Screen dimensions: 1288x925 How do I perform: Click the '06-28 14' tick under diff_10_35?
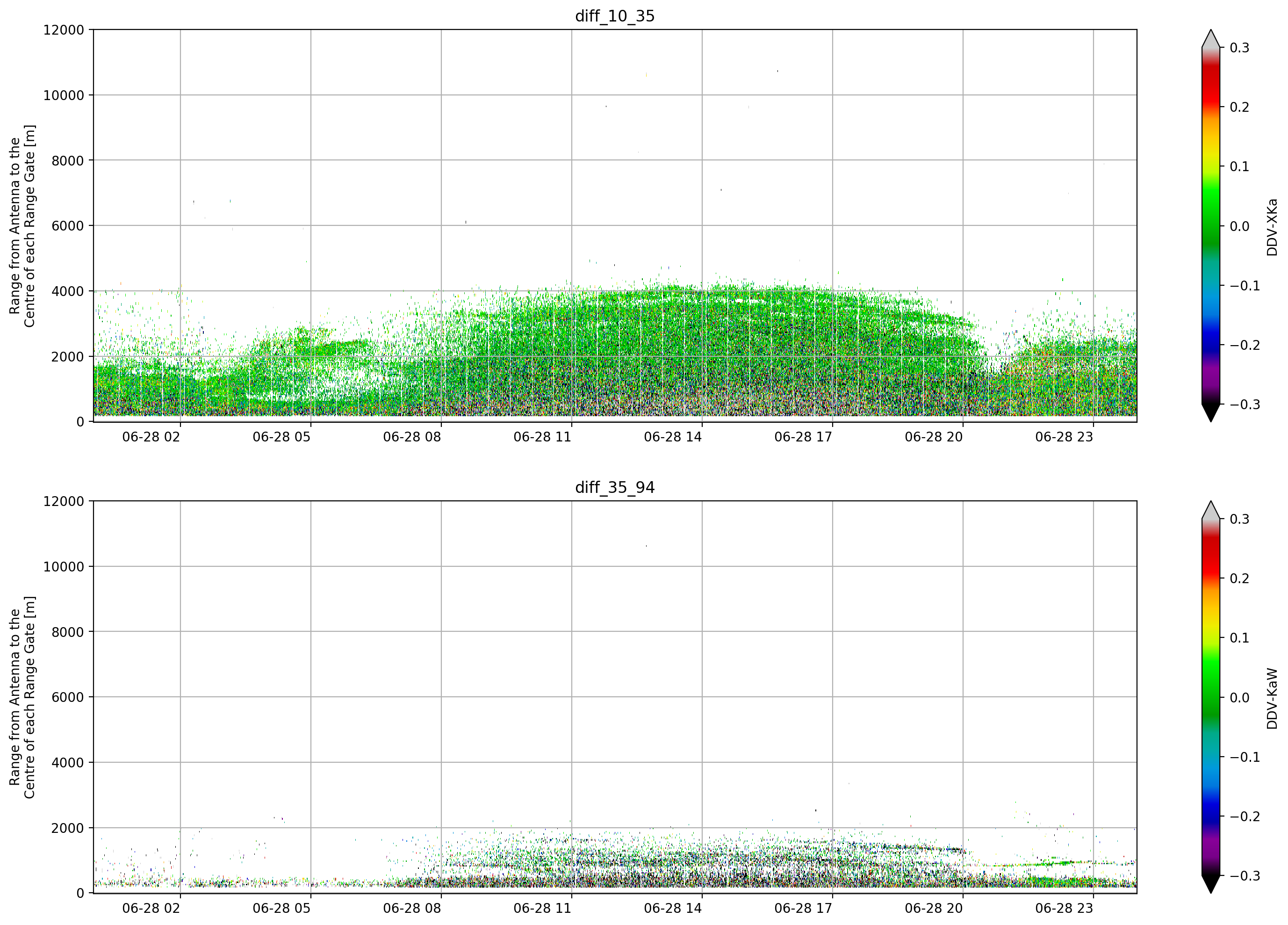tap(673, 437)
